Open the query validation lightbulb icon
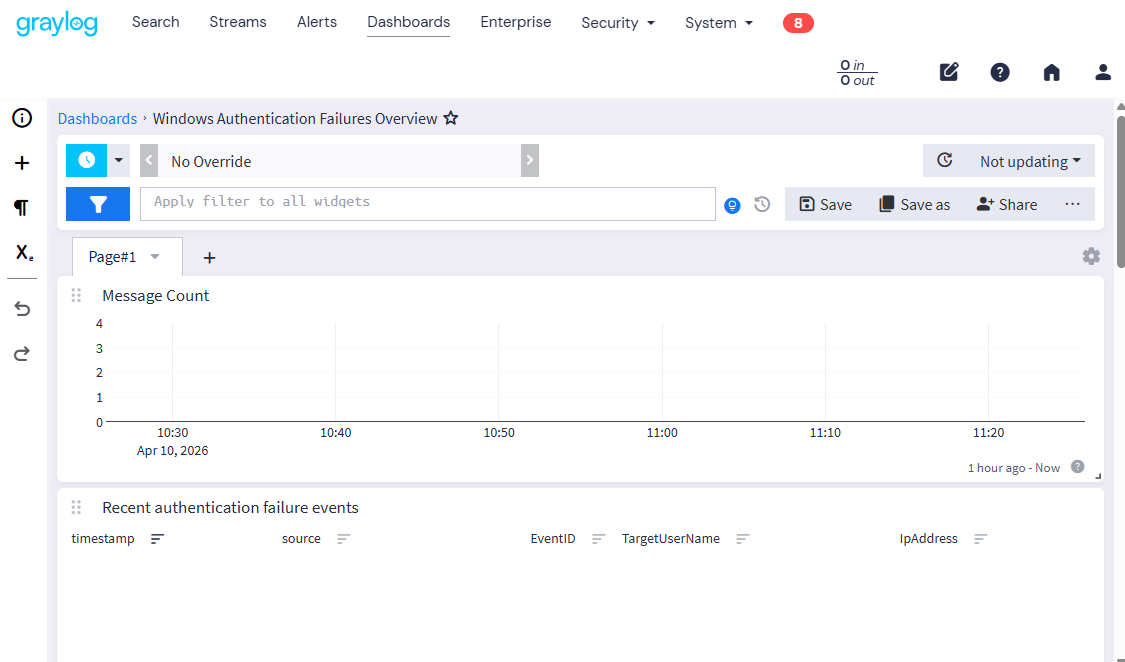Image resolution: width=1125 pixels, height=662 pixels. tap(732, 206)
